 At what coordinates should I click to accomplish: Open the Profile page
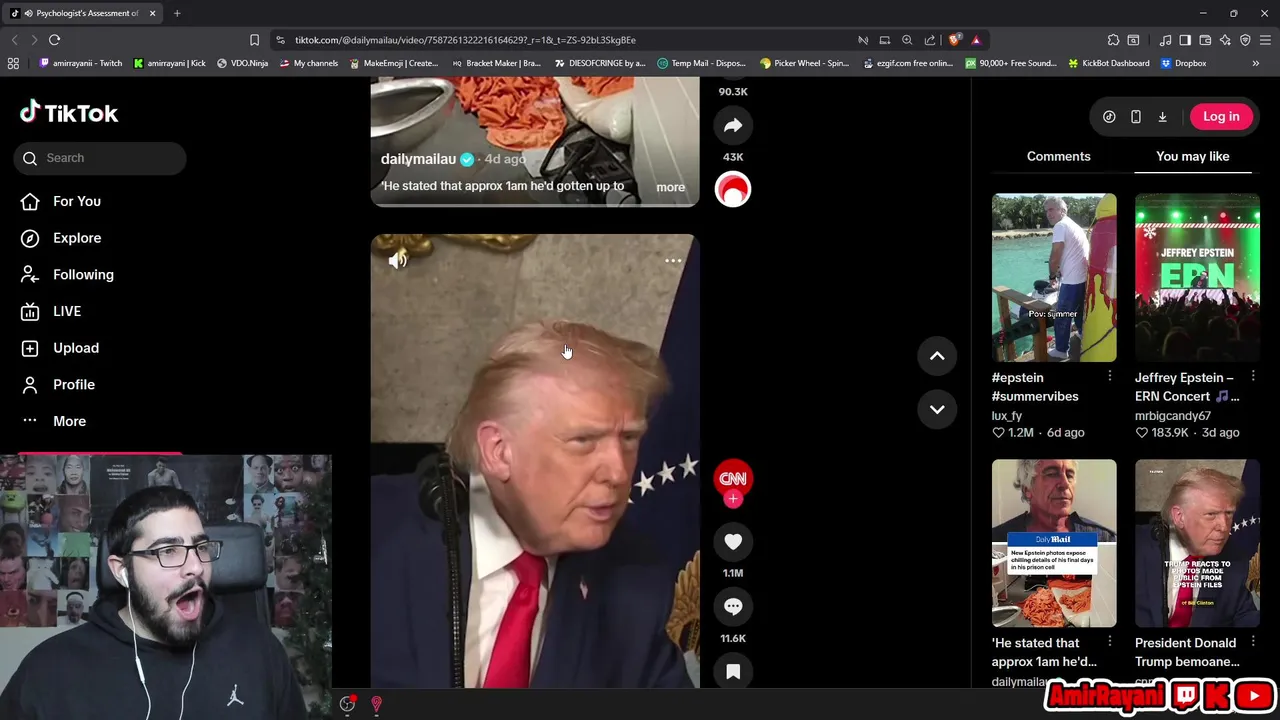click(74, 384)
